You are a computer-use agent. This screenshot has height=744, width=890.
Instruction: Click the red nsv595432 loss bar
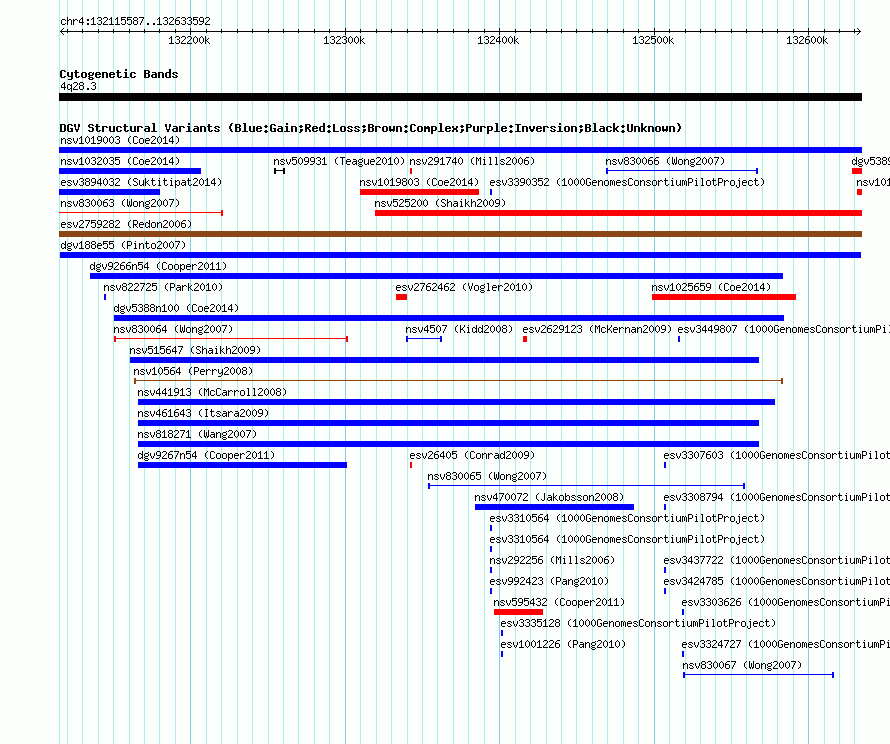pos(518,612)
